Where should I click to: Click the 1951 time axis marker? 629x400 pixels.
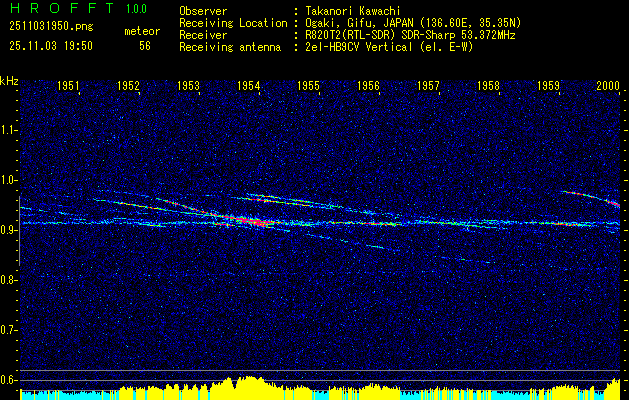click(68, 85)
